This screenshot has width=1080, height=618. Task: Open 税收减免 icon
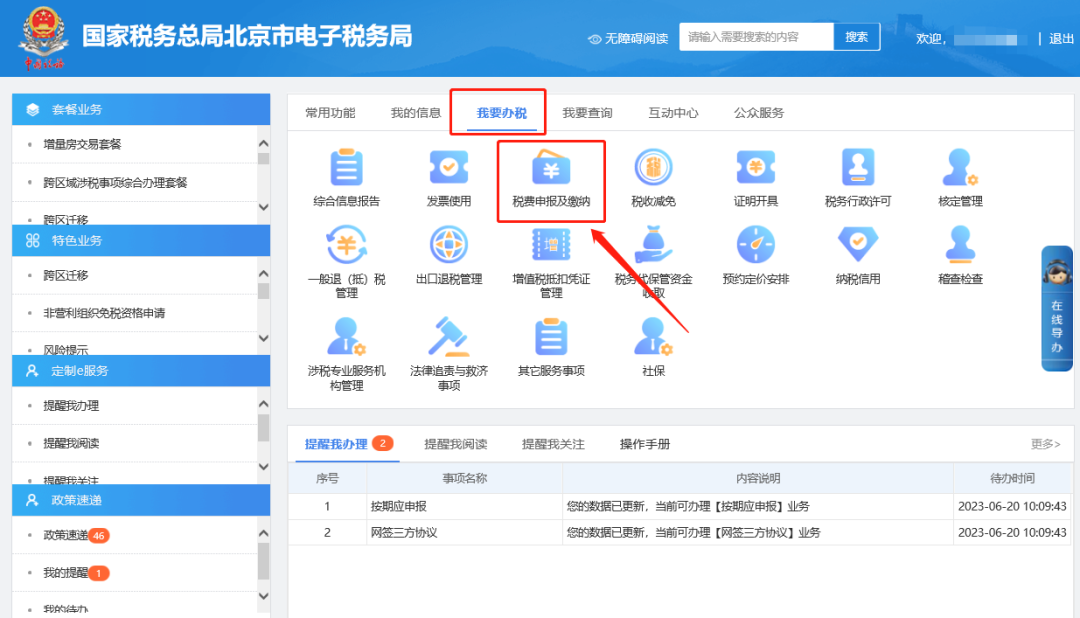[653, 167]
